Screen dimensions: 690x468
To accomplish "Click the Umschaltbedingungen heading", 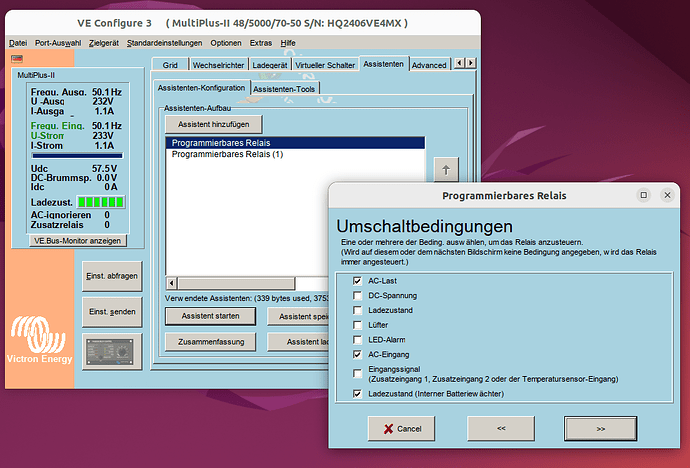I will (x=424, y=227).
